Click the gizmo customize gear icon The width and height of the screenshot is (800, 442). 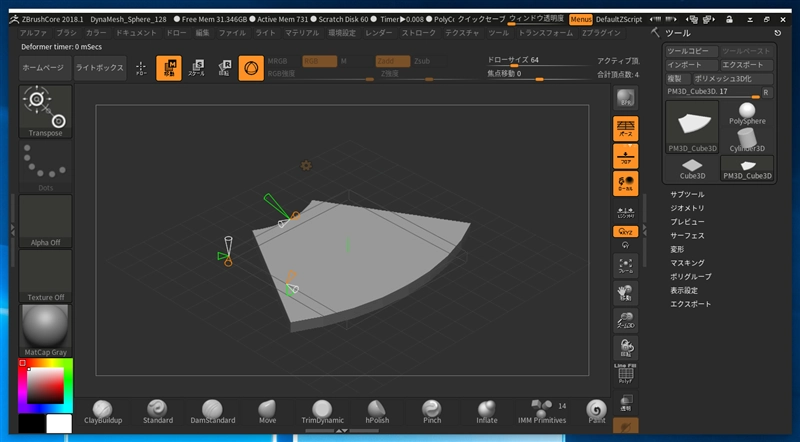[x=306, y=165]
